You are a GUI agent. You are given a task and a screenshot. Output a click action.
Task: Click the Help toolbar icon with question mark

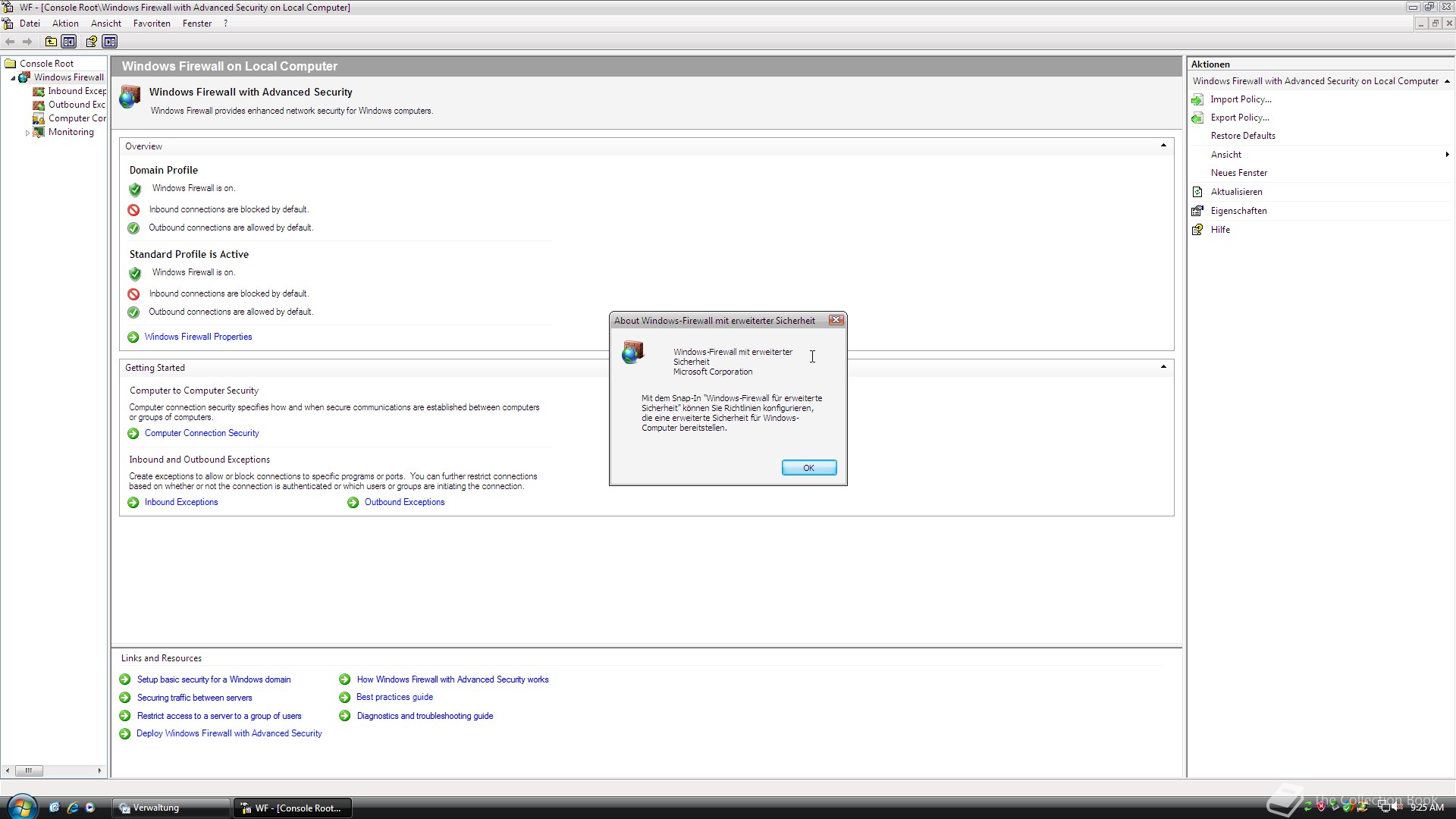coord(91,42)
